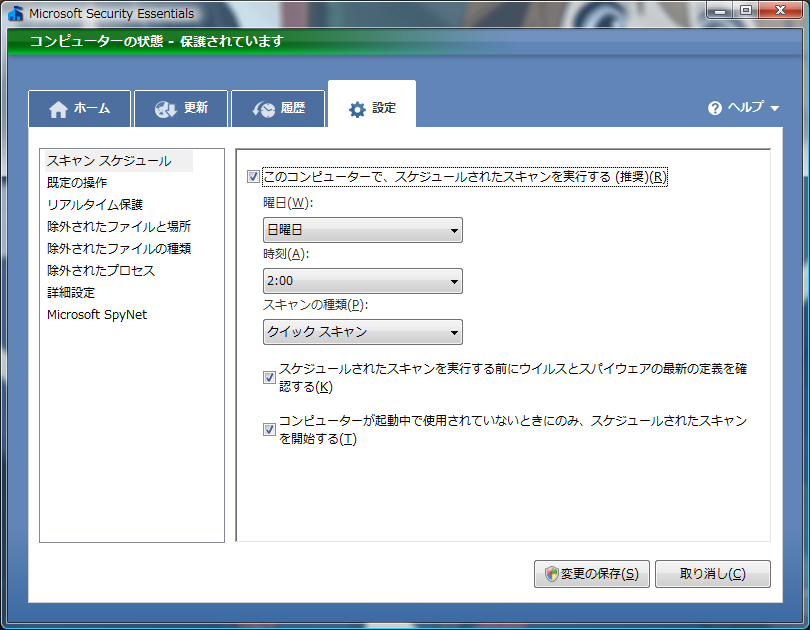This screenshot has height=630, width=810.
Task: Open the ヘルプ menu
Action: (x=743, y=108)
